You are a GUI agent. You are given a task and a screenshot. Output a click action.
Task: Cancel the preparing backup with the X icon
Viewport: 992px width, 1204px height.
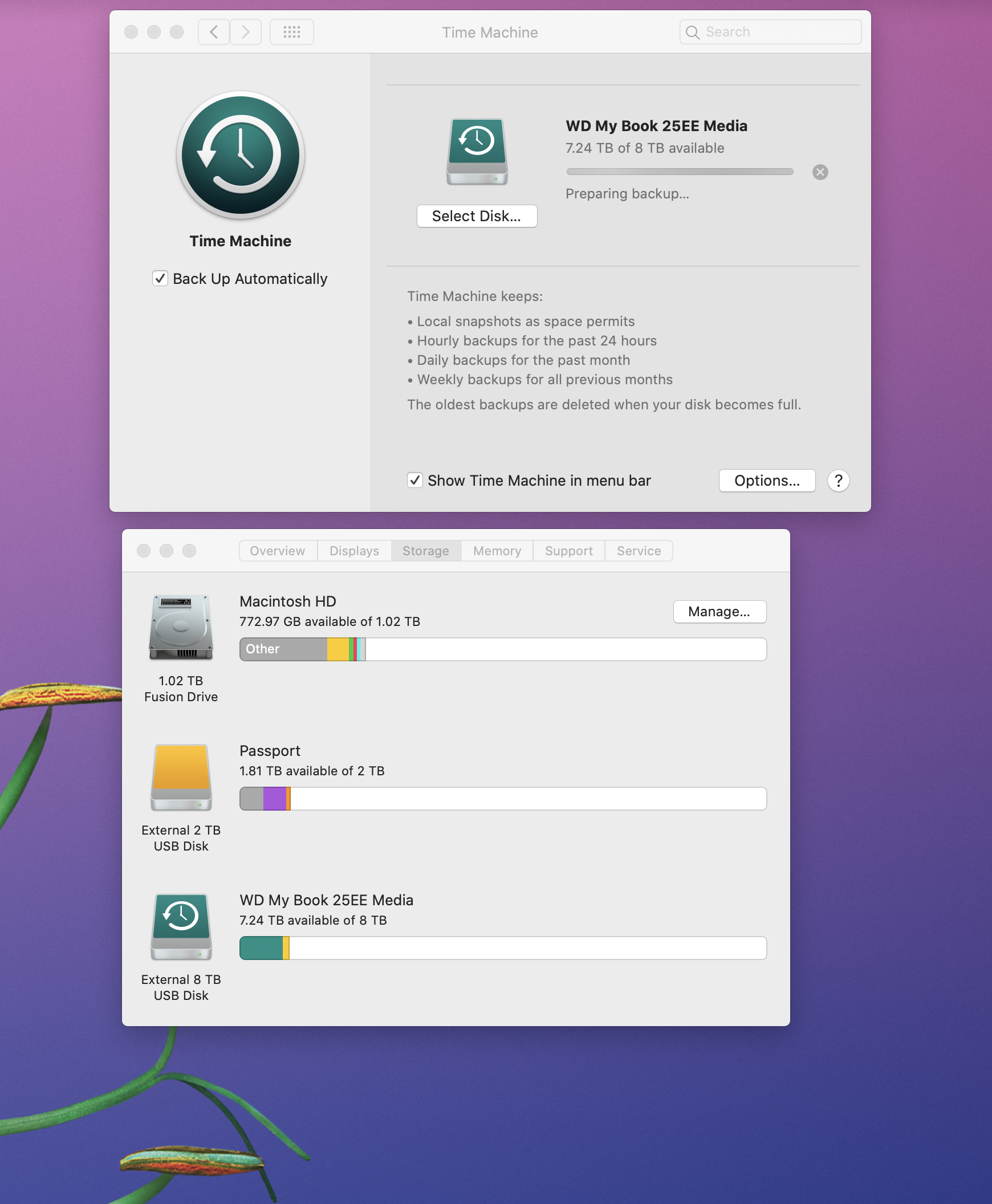820,172
